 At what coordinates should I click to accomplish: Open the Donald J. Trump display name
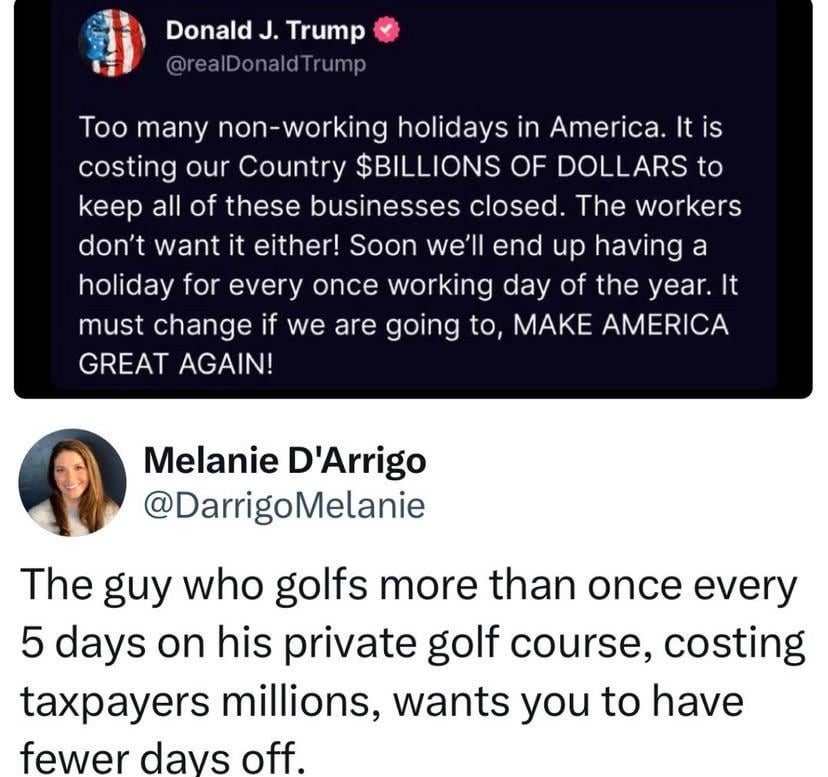click(265, 31)
